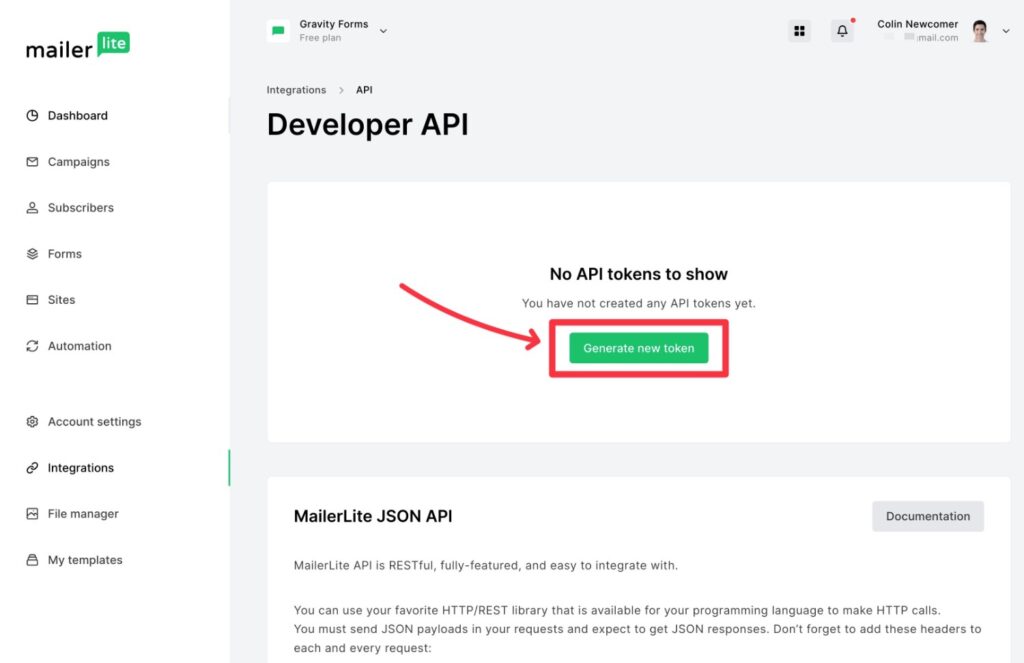Follow the Integrations breadcrumb link
This screenshot has width=1024, height=663.
click(x=296, y=90)
